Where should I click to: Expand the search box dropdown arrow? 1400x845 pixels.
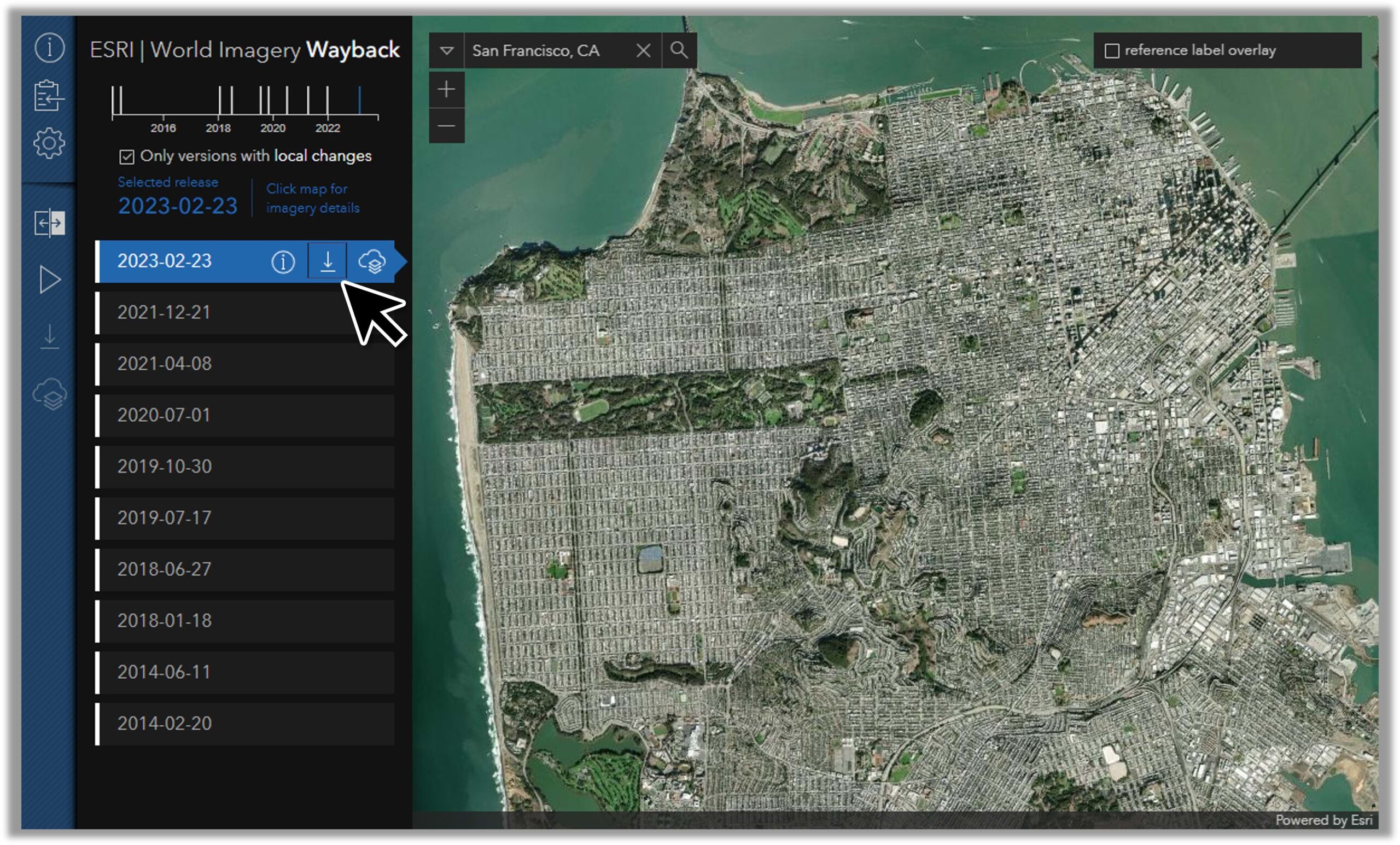(x=447, y=50)
